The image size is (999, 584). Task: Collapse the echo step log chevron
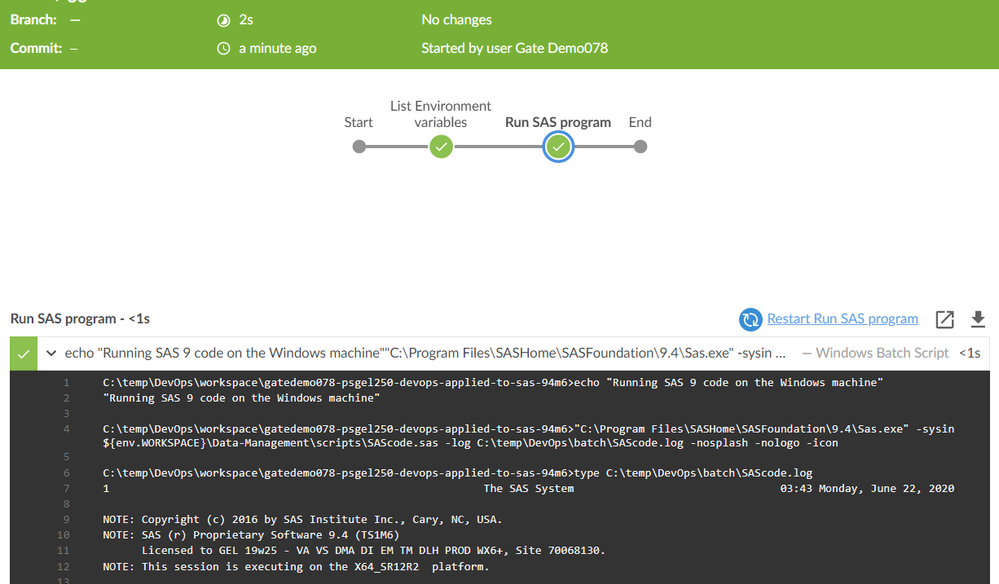point(52,353)
